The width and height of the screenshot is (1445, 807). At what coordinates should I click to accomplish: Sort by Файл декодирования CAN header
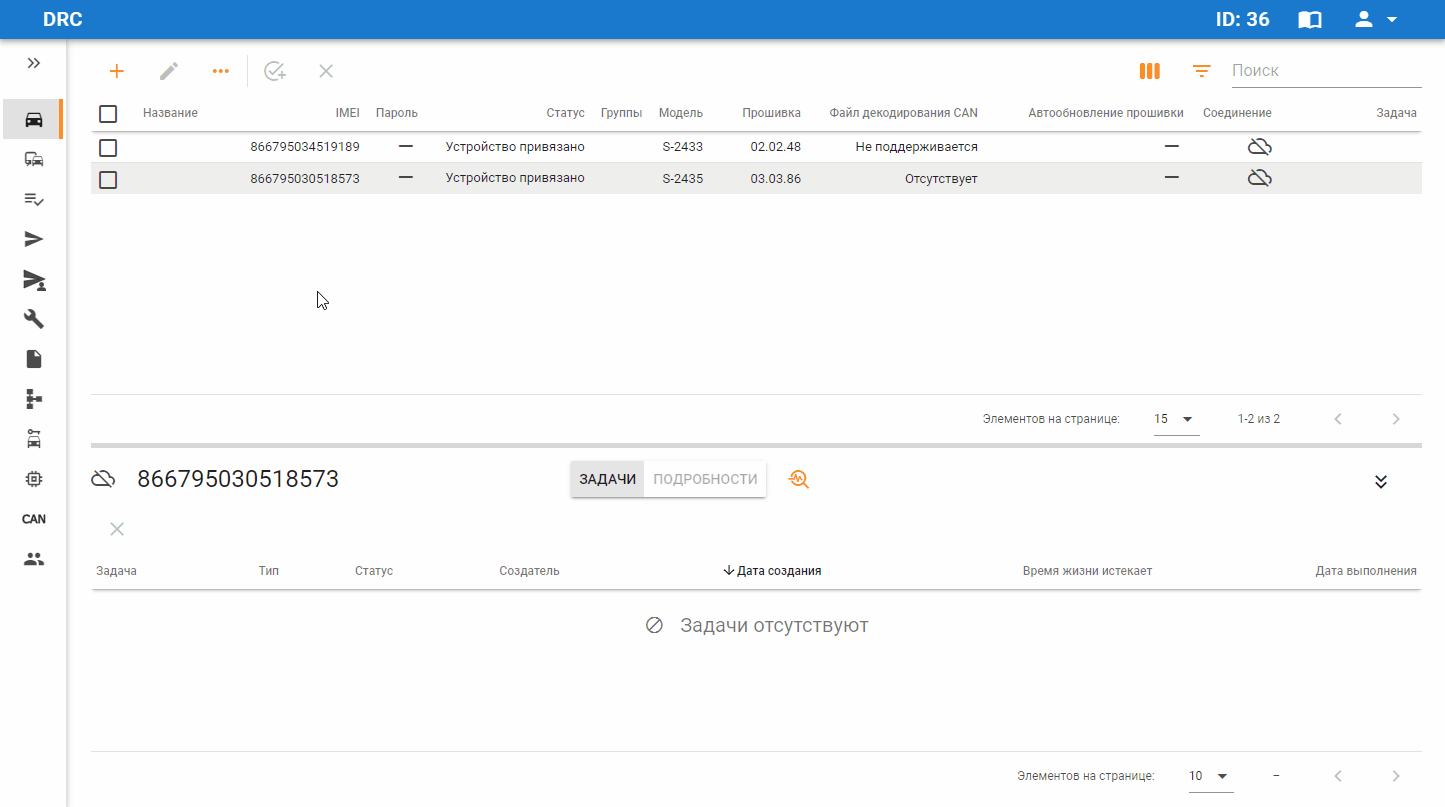click(903, 113)
